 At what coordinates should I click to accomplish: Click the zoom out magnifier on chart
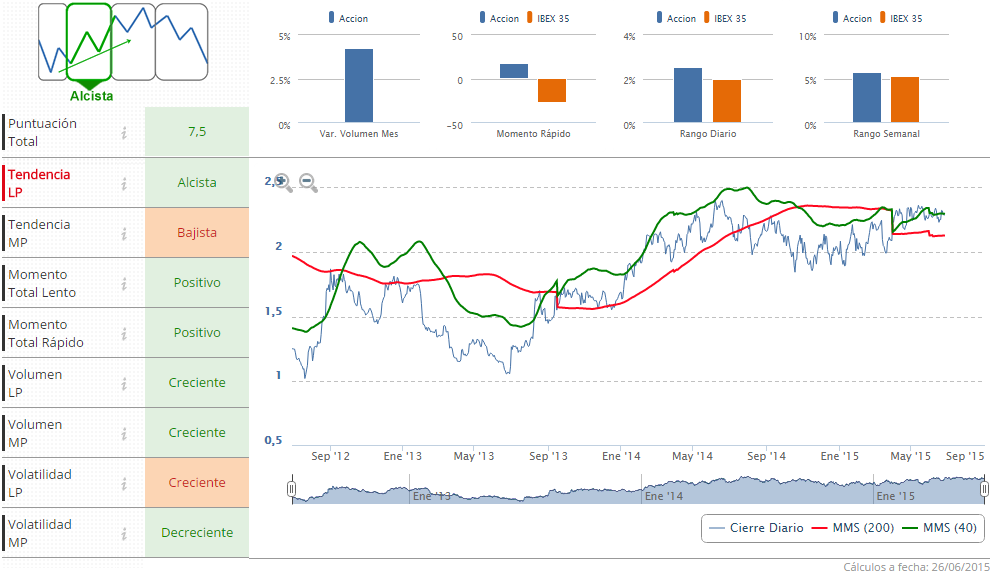[x=308, y=182]
